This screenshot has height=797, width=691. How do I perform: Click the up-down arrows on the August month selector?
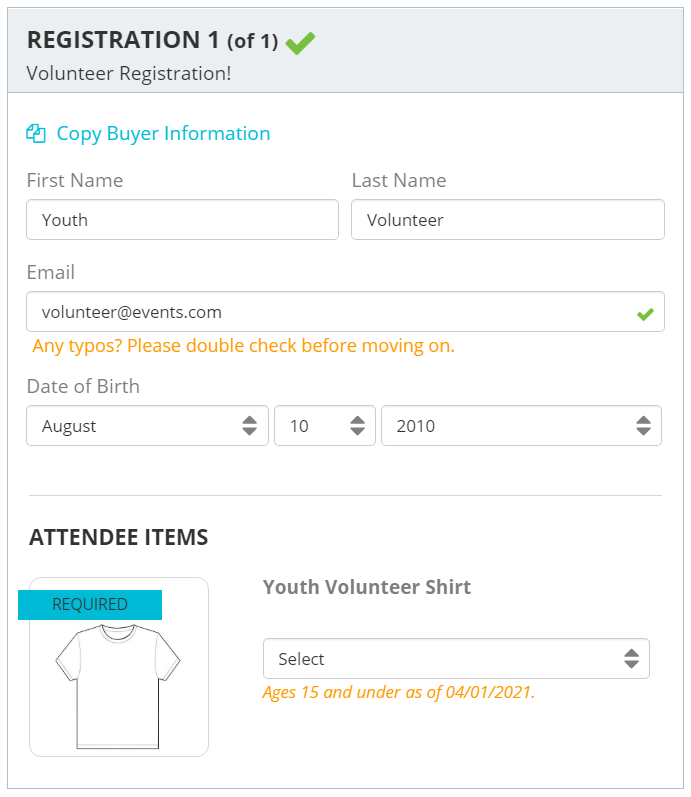249,426
